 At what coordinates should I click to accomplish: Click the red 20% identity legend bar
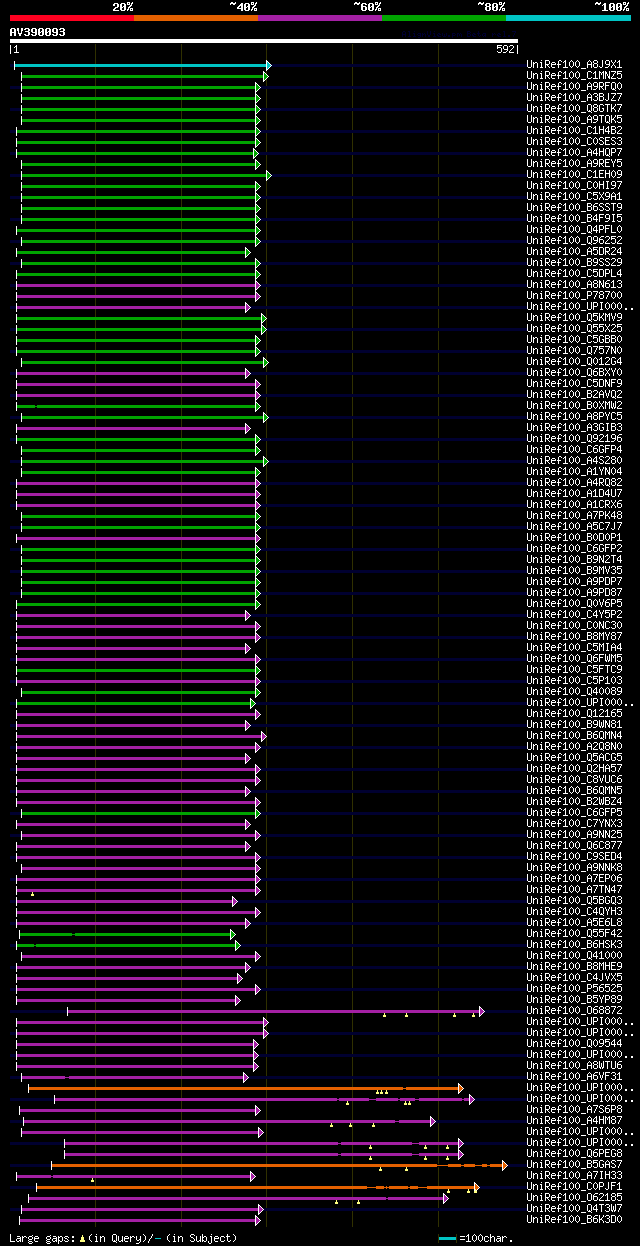coord(71,18)
